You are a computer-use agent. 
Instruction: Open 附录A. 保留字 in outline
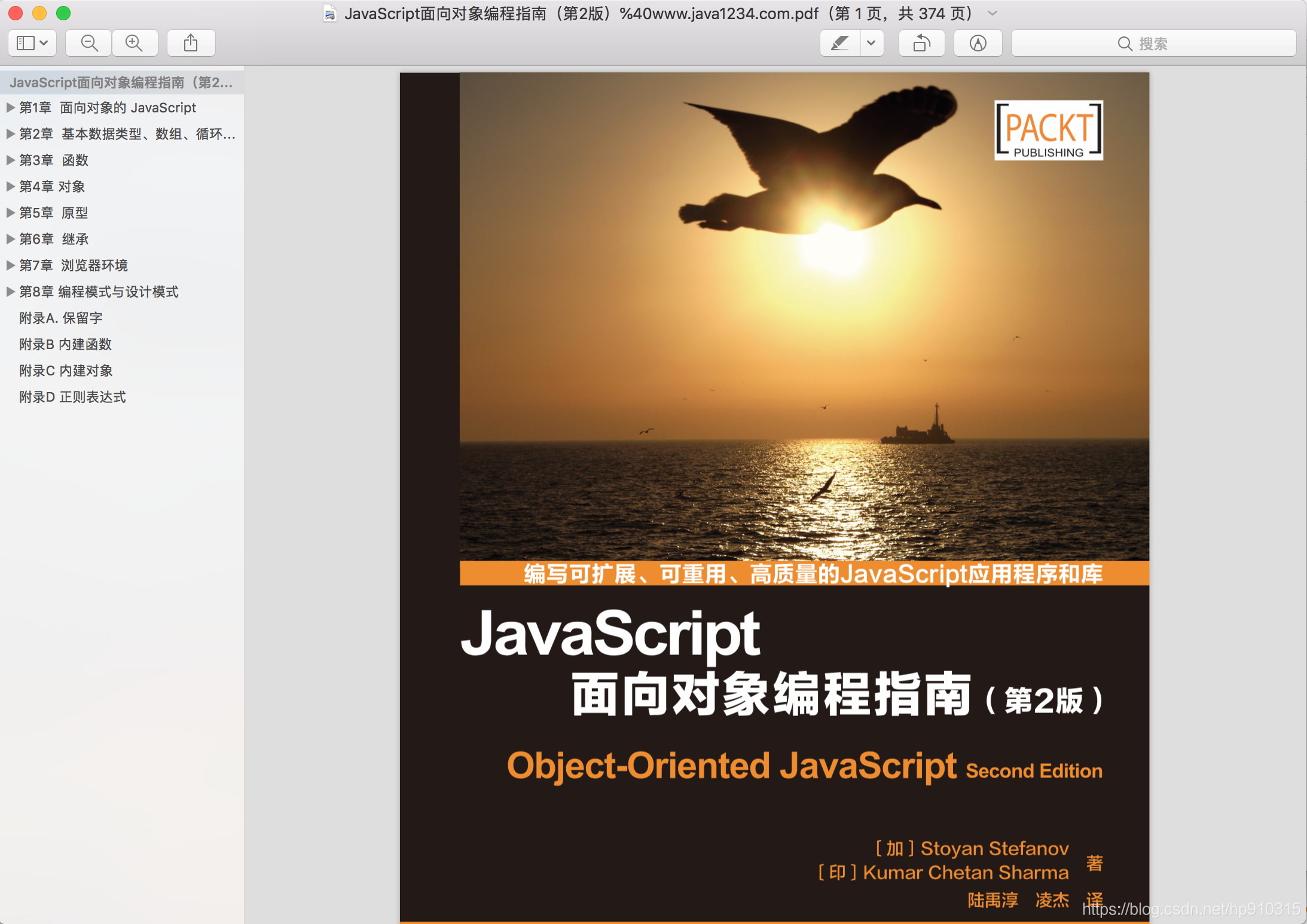(x=61, y=318)
